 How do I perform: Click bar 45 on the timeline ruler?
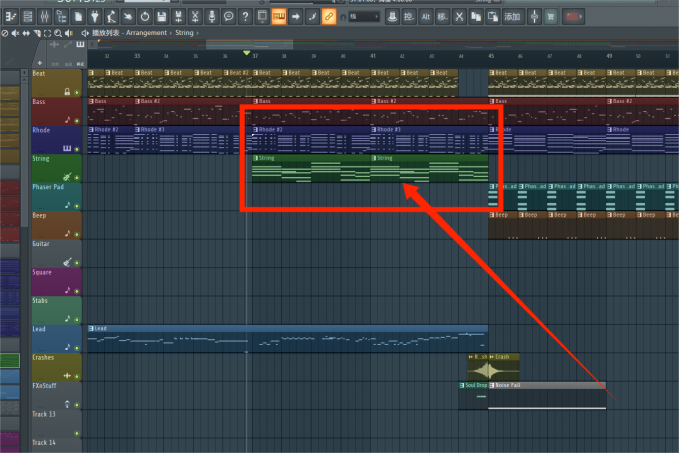[491, 56]
